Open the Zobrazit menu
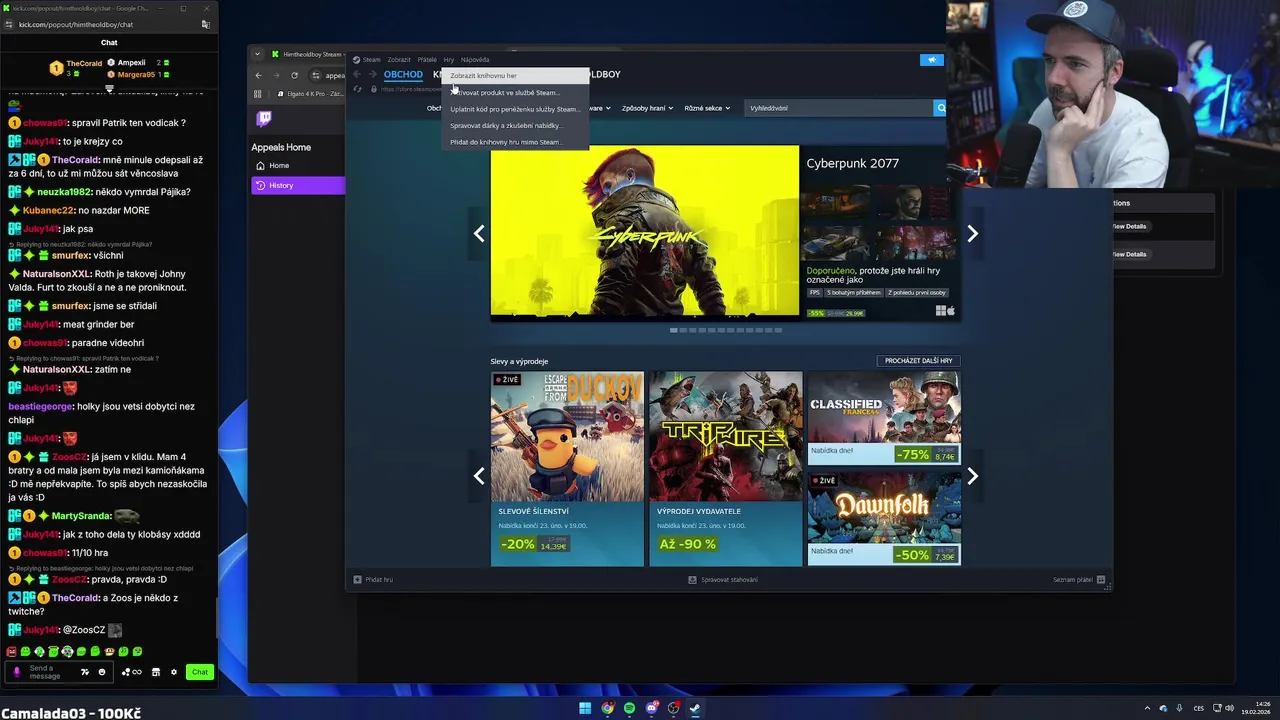The height and width of the screenshot is (720, 1280). (399, 60)
